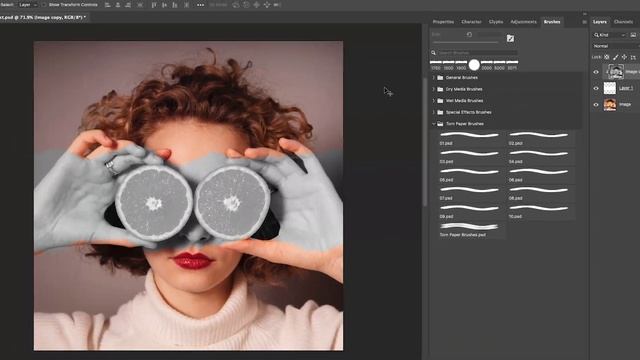Image resolution: width=640 pixels, height=360 pixels.
Task: Toggle Lock position icon
Action: point(624,57)
